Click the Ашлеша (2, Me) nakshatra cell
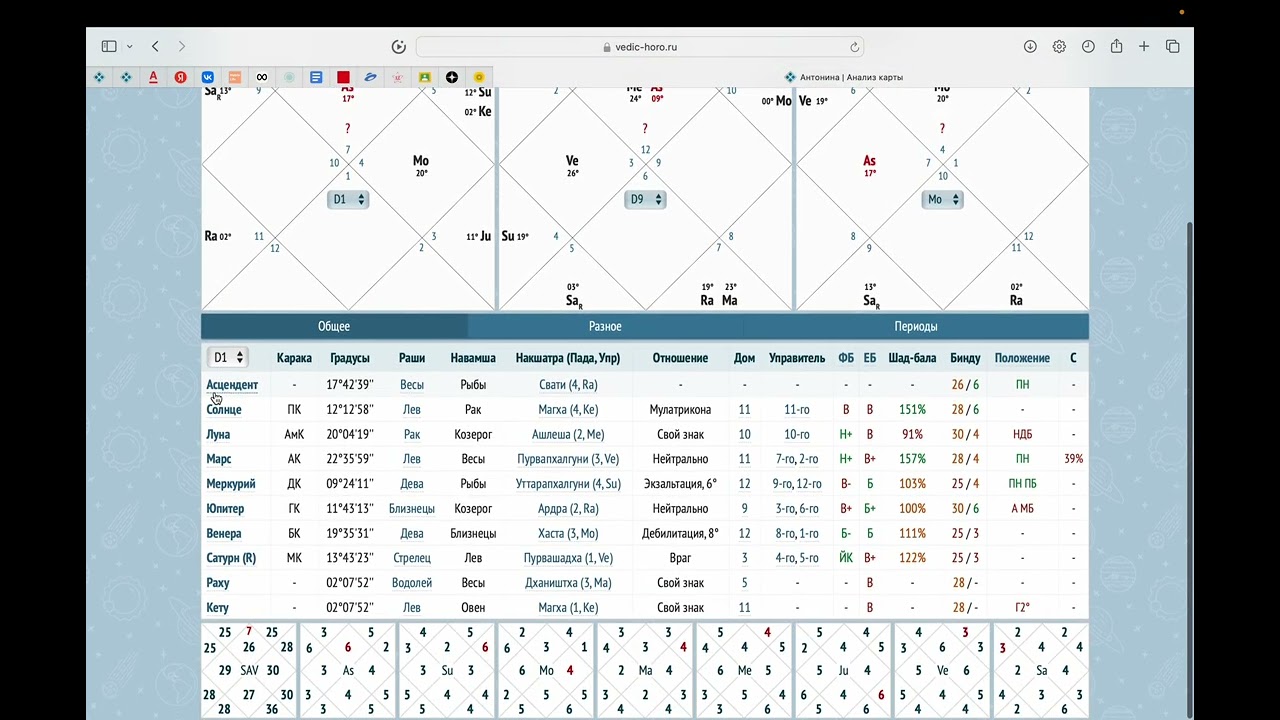 point(568,435)
